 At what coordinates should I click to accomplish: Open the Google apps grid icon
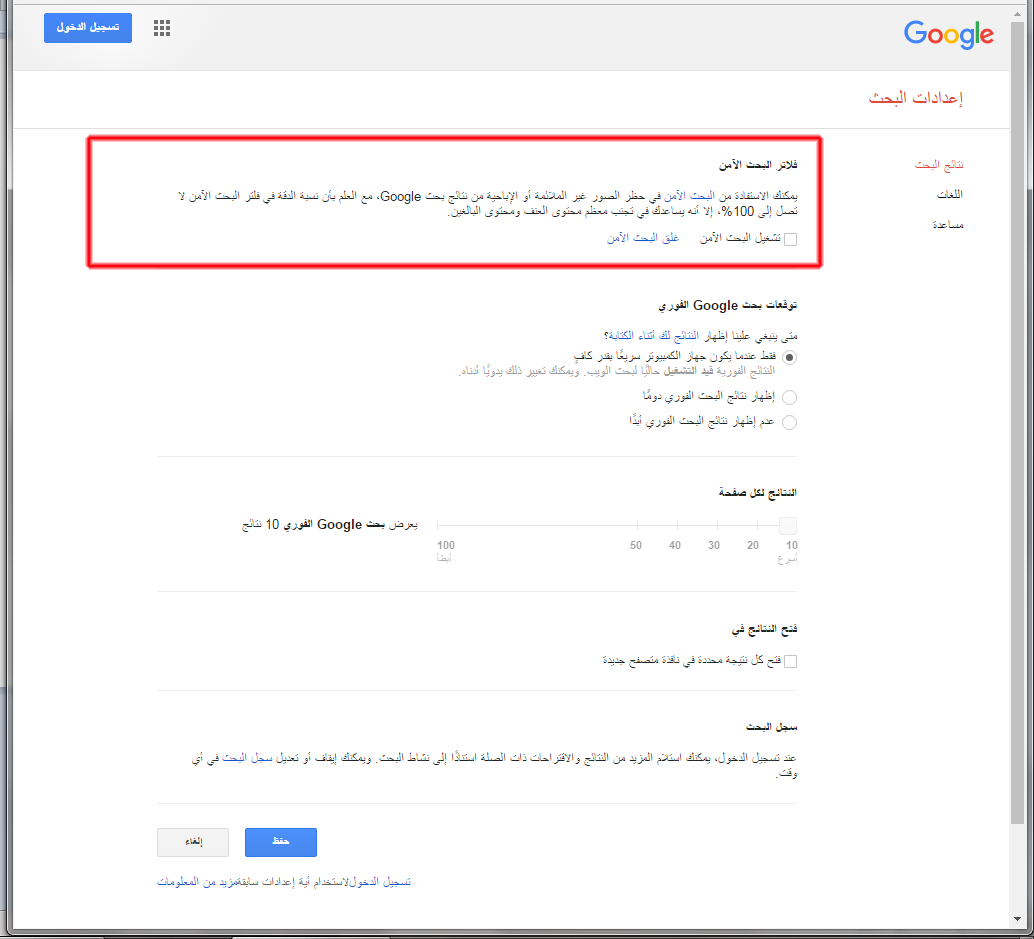coord(162,28)
